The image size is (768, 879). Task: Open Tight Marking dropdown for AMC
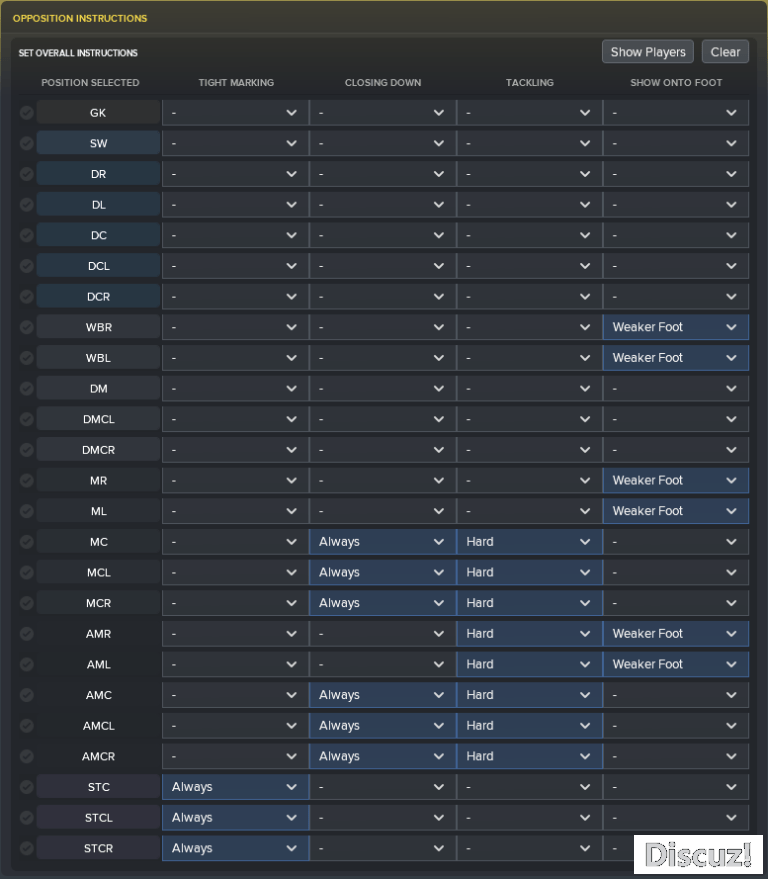(235, 695)
